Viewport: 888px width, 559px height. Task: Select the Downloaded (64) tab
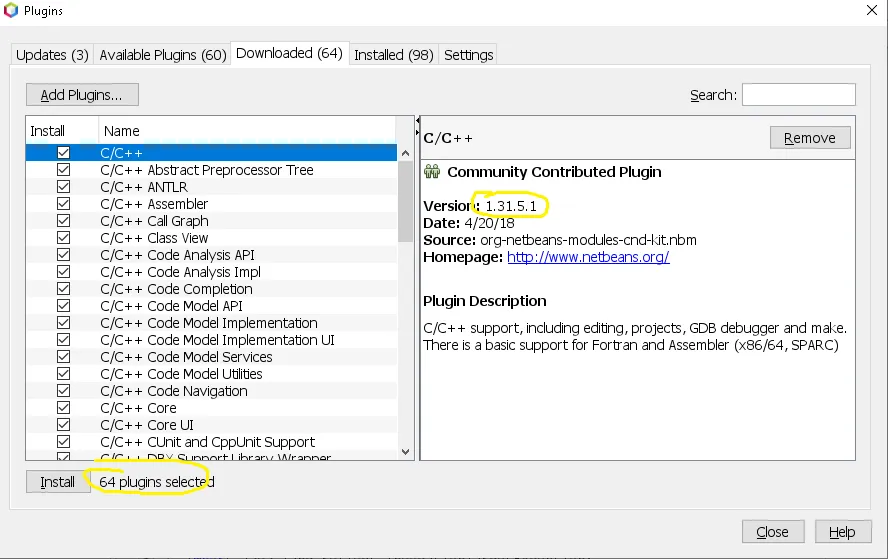click(289, 53)
